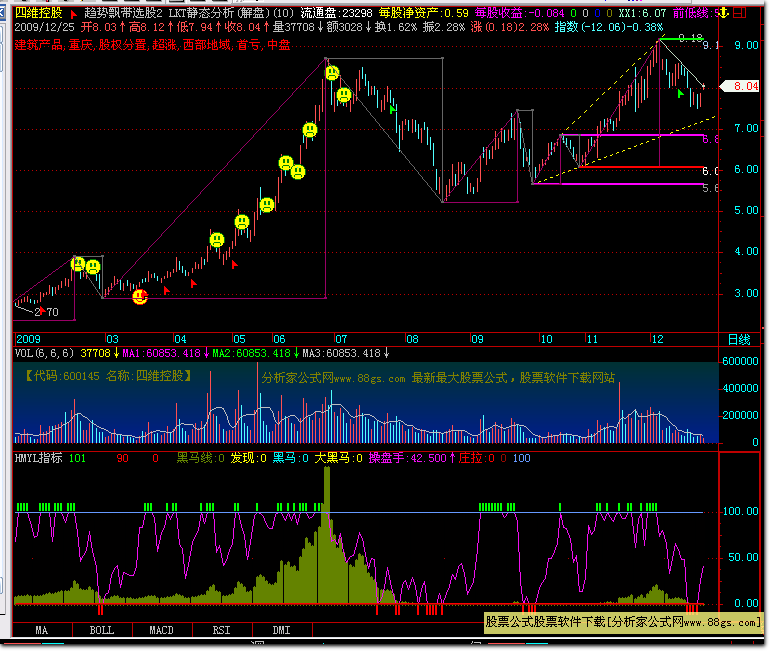Click the red smiley marker at chart bottom

pos(140,296)
